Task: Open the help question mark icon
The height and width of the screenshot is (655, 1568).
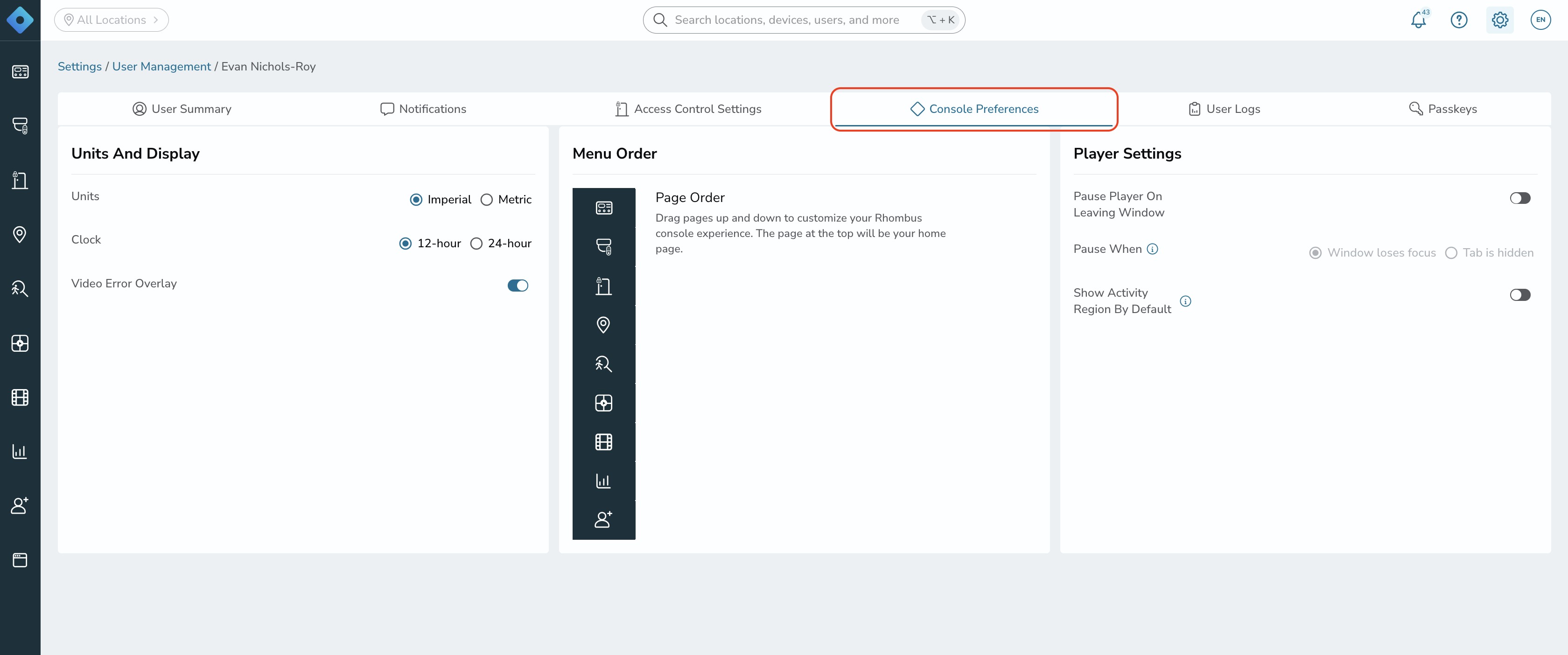Action: coord(1459,20)
